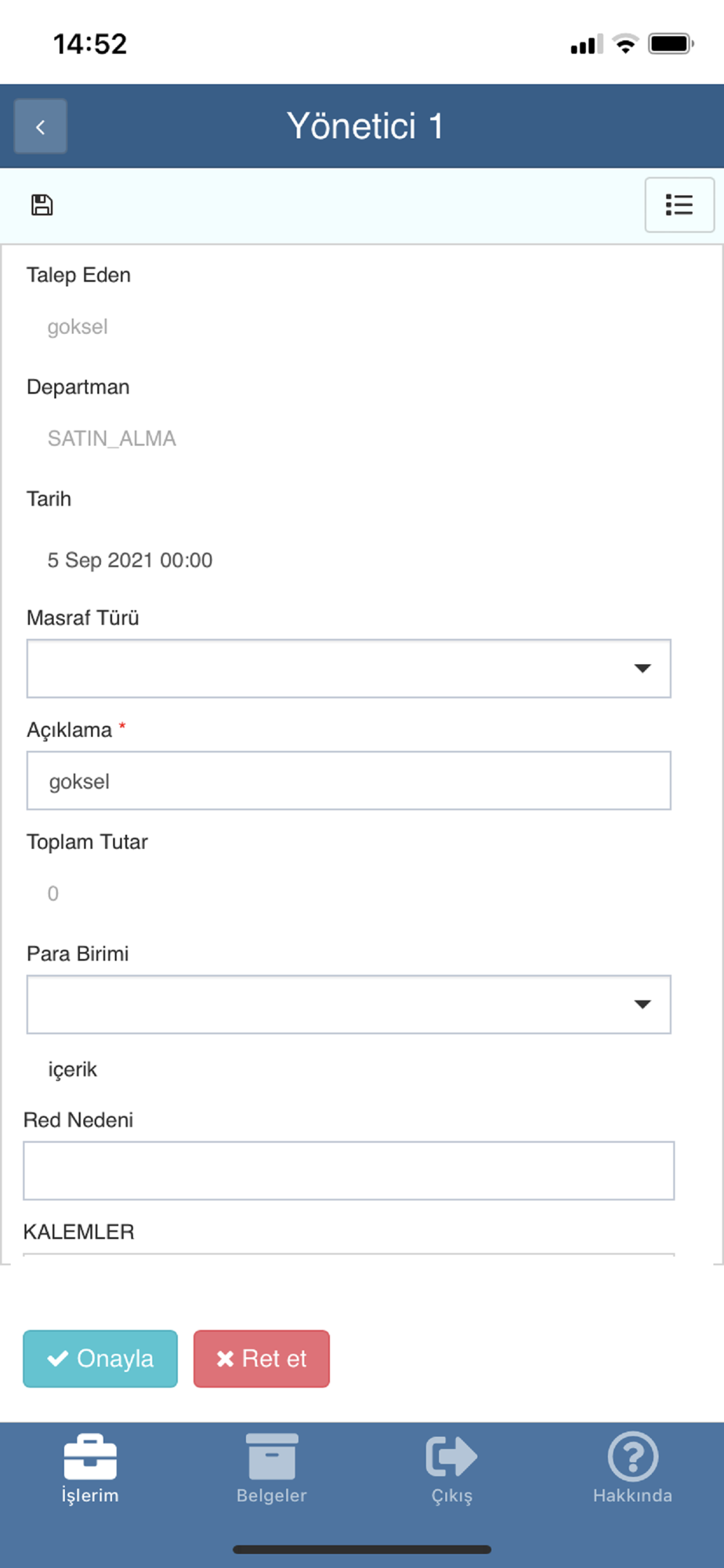The image size is (724, 1568).
Task: Check the Wi-Fi status icon
Action: [x=625, y=44]
